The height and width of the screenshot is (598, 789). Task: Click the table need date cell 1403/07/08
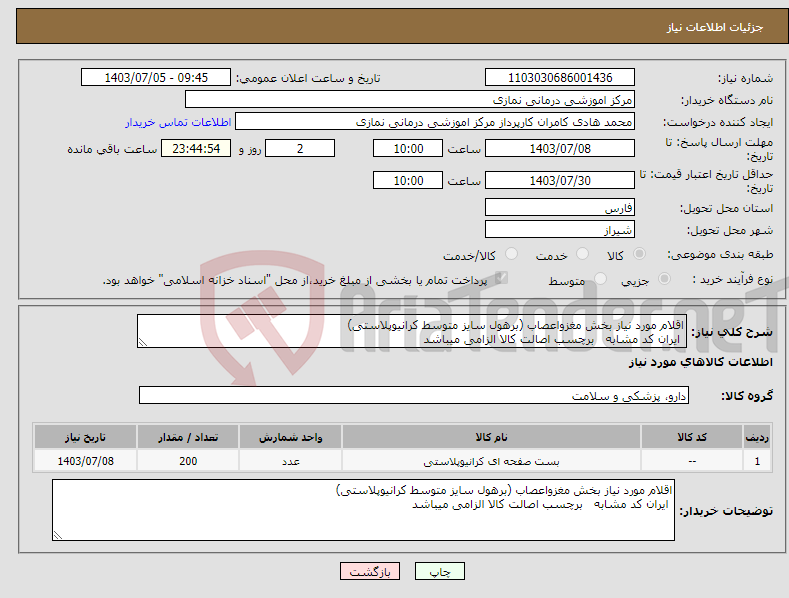tap(85, 461)
